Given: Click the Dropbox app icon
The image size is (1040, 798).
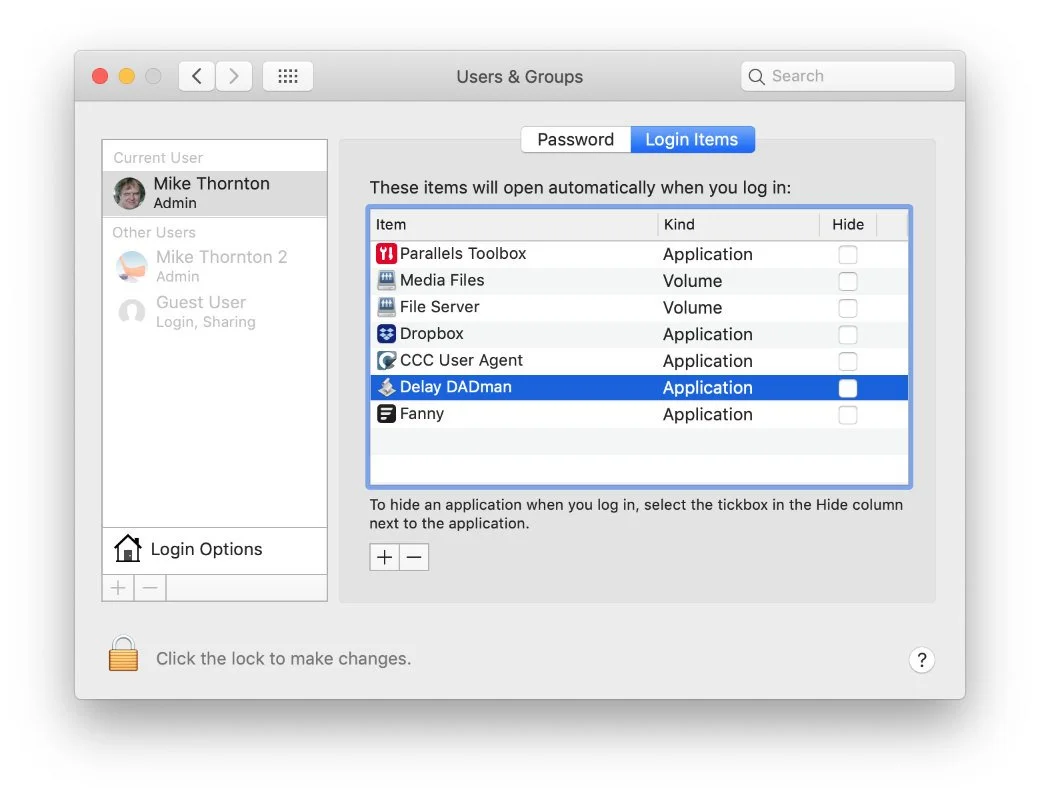Looking at the screenshot, I should (x=386, y=334).
